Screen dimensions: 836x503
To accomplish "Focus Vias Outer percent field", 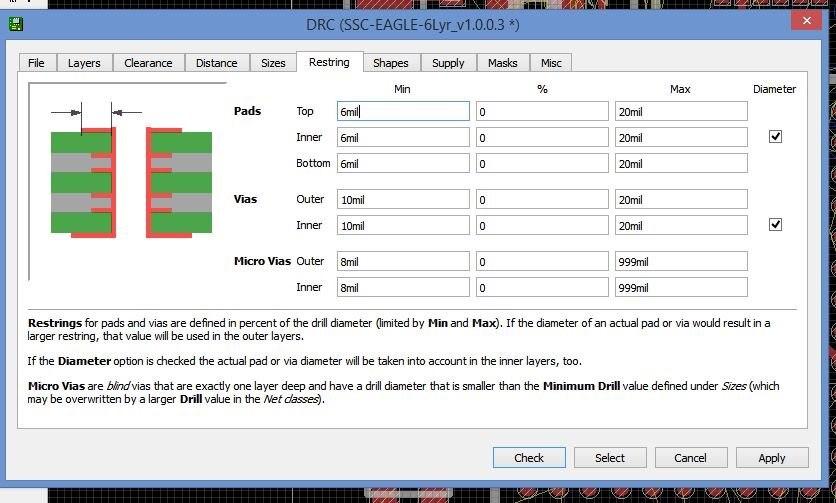I will 542,199.
